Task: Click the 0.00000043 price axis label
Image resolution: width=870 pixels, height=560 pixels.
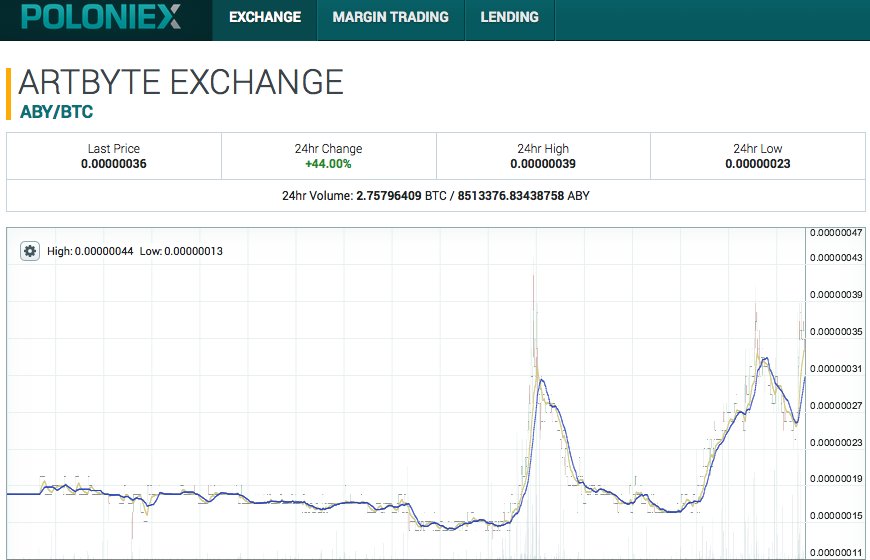Action: [x=836, y=258]
